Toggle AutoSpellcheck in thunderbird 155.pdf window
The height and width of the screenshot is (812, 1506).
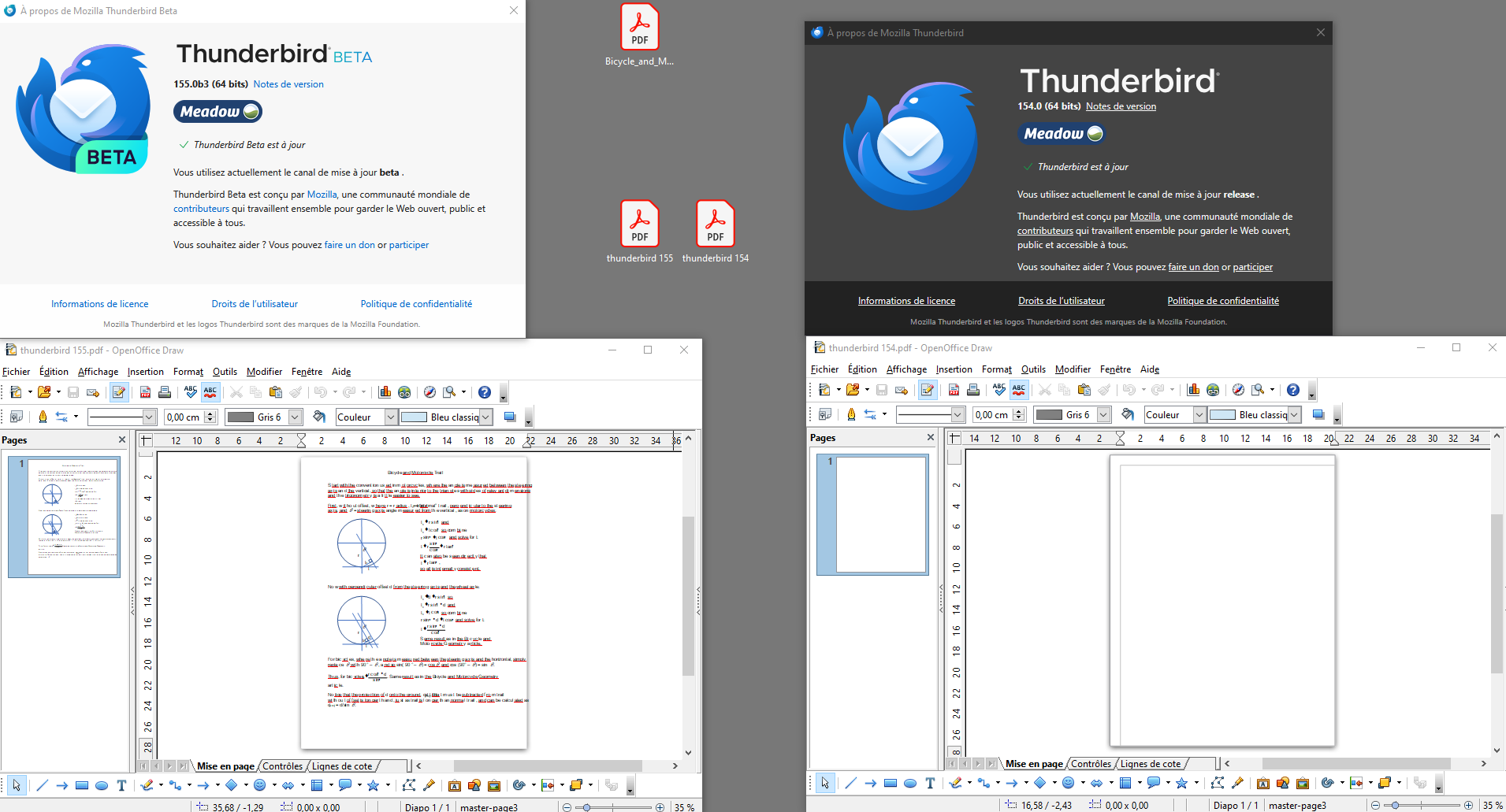(210, 392)
